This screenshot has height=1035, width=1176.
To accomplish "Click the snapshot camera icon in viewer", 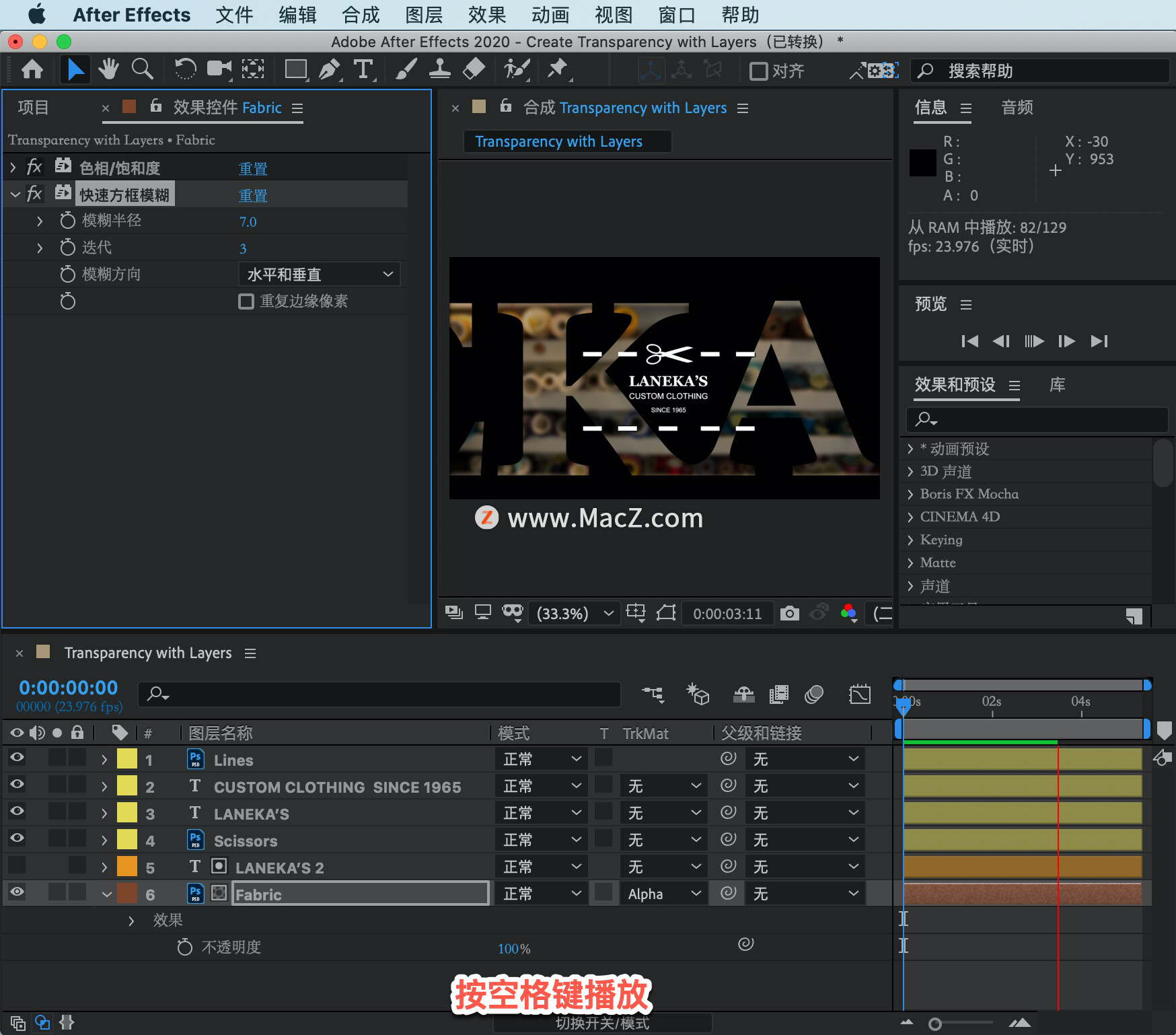I will [x=789, y=613].
